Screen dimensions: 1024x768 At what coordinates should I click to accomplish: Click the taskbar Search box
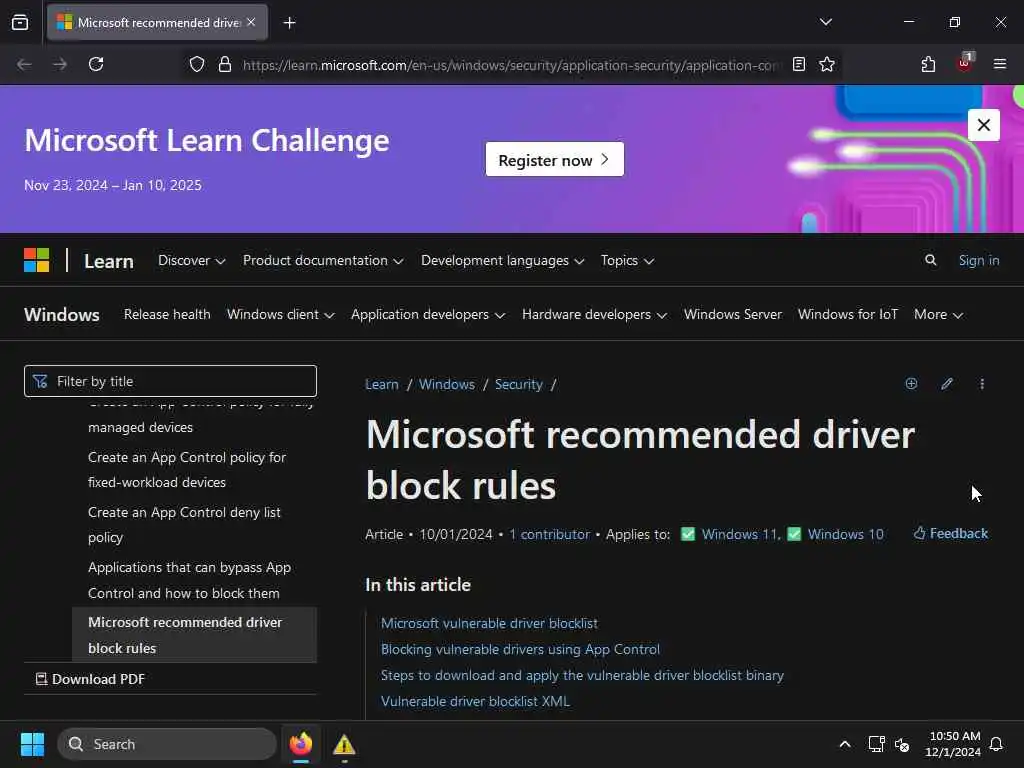(167, 744)
